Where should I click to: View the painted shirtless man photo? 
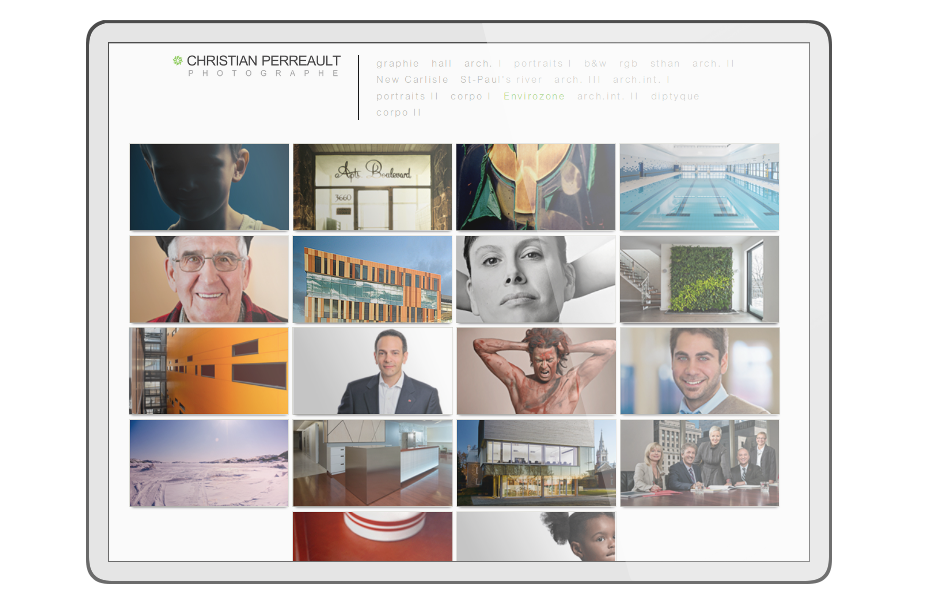[x=536, y=371]
